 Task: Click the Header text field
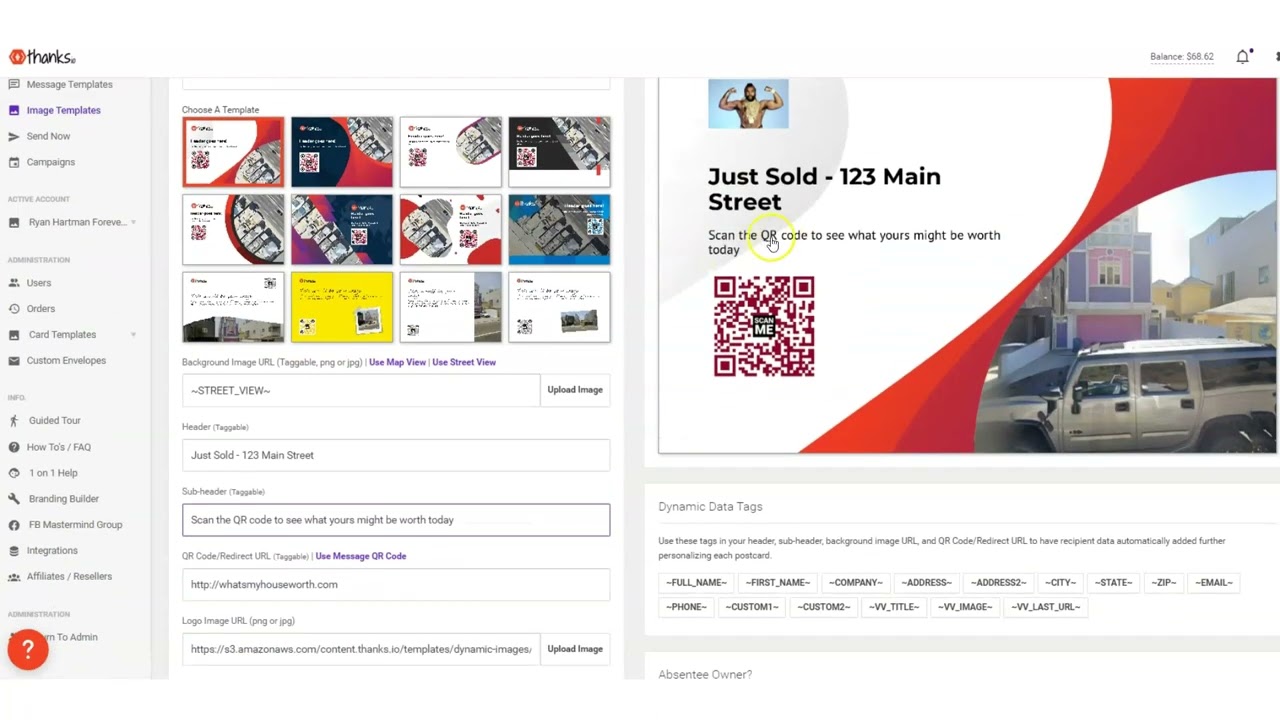click(396, 455)
